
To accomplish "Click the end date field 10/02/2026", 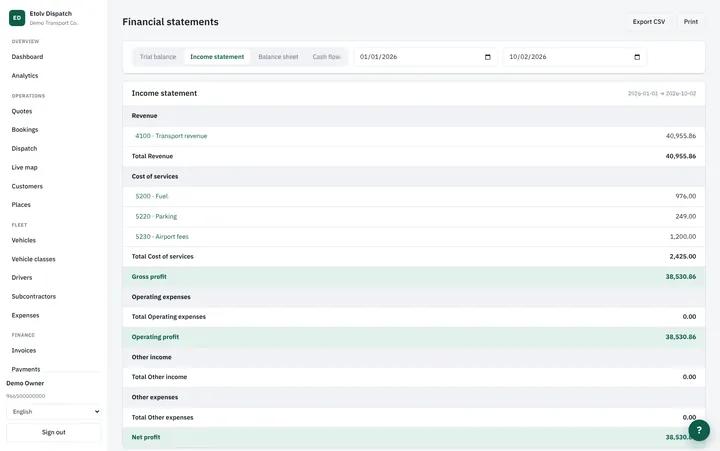I will pos(574,57).
